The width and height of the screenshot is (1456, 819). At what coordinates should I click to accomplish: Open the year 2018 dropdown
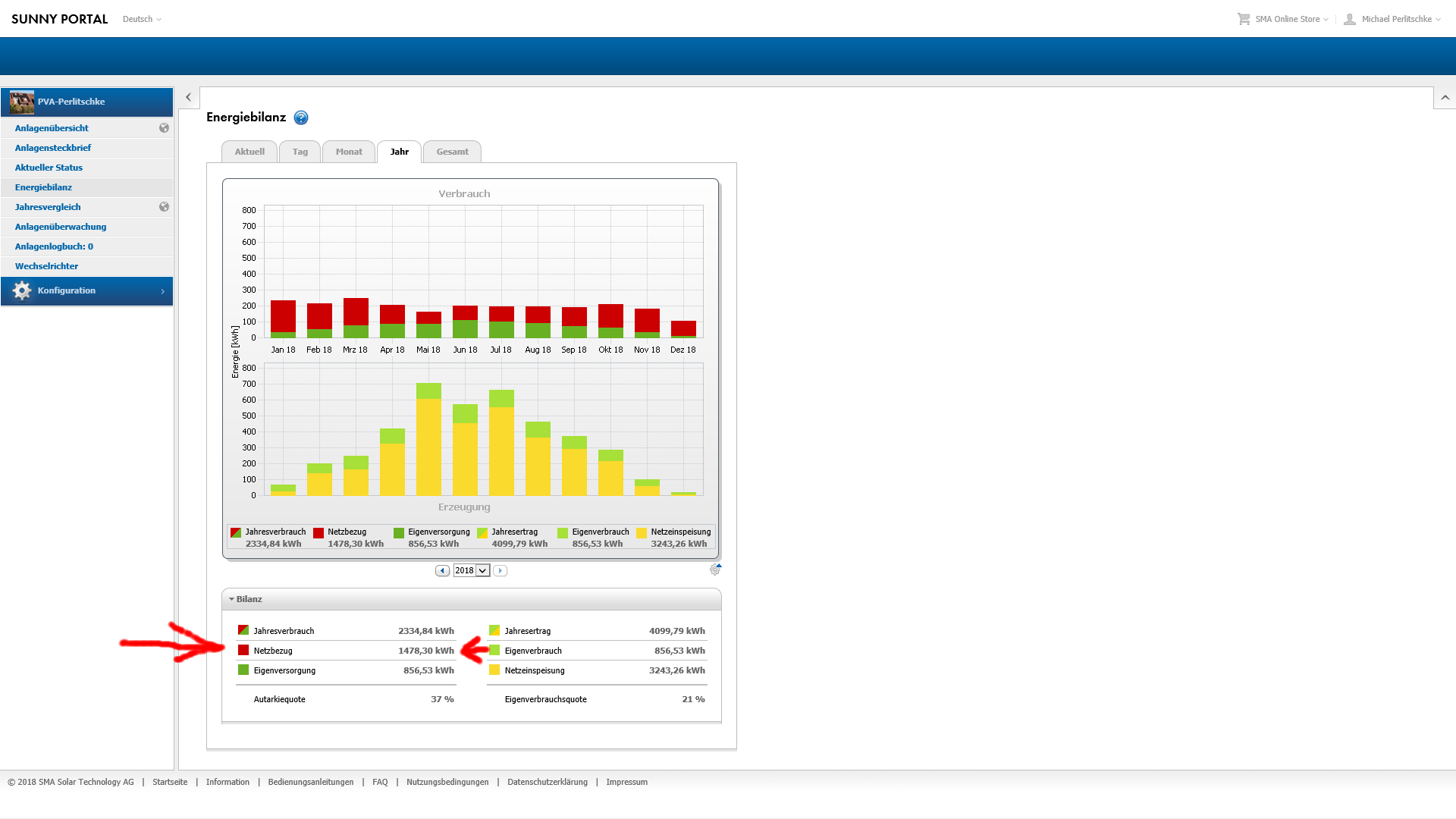pyautogui.click(x=482, y=570)
